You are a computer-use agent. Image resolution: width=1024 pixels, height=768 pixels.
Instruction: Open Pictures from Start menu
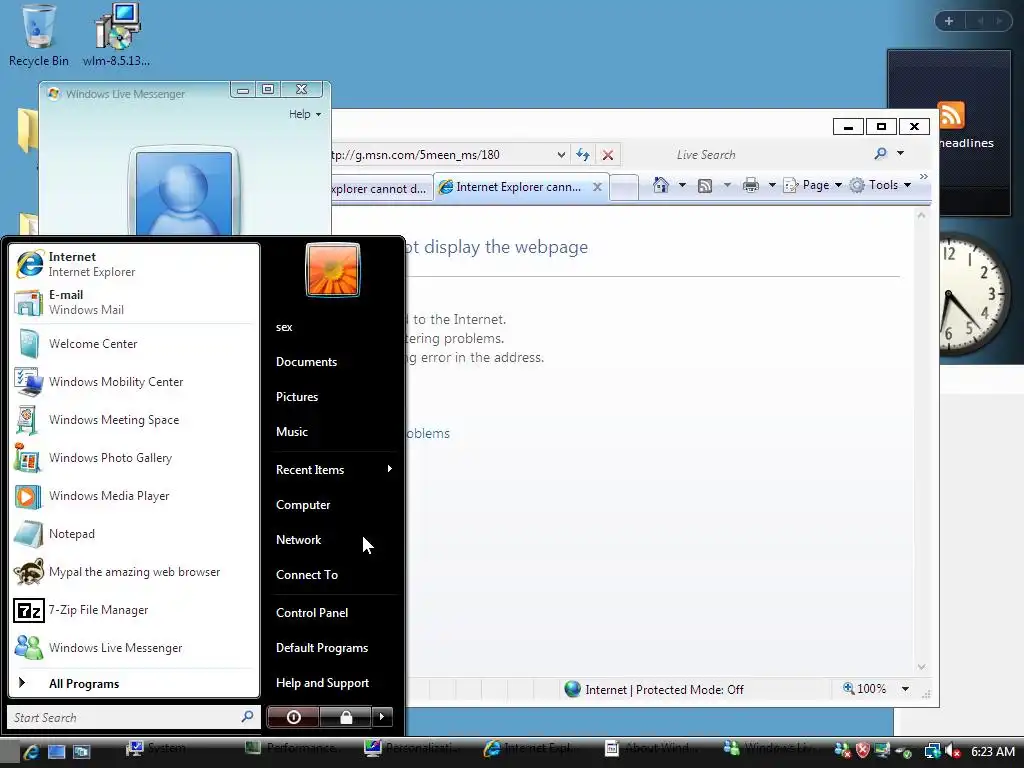(334, 396)
